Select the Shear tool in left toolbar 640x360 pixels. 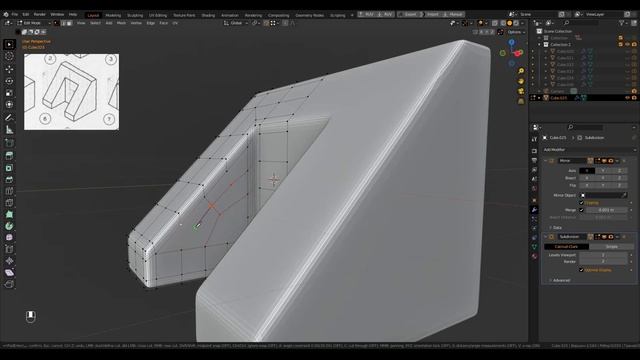click(x=9, y=273)
